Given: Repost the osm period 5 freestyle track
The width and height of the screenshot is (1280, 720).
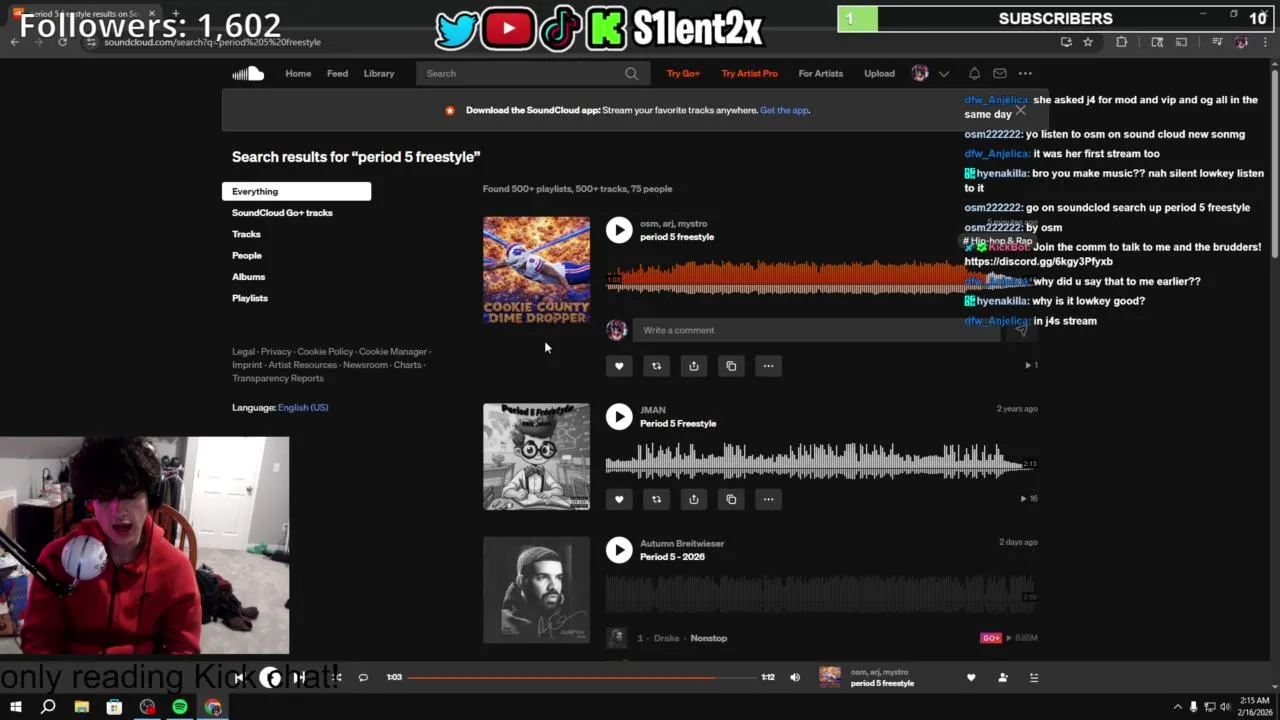Looking at the screenshot, I should [x=656, y=366].
